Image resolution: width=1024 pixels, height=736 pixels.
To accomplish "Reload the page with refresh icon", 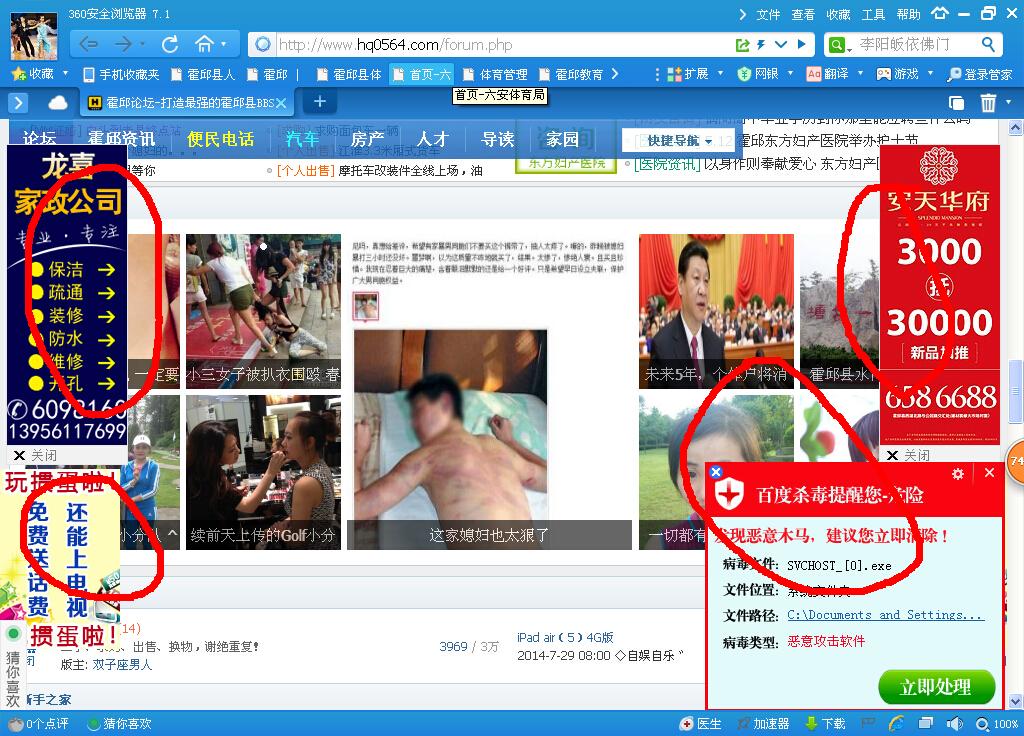I will coord(170,44).
